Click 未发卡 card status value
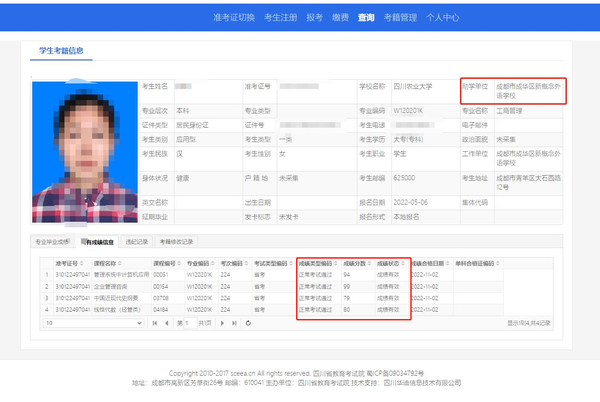Image resolution: width=600 pixels, height=402 pixels. click(289, 217)
